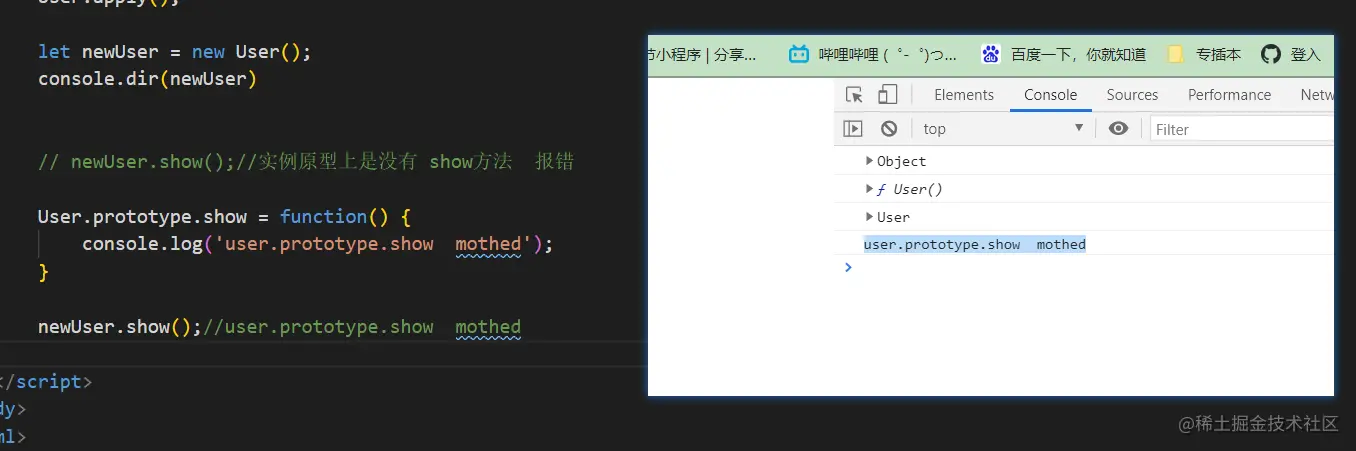
Task: Click the final newUser.show() call line
Action: point(279,327)
